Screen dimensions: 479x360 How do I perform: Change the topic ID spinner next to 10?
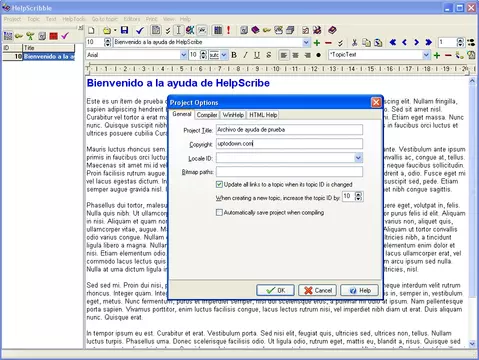[107, 42]
